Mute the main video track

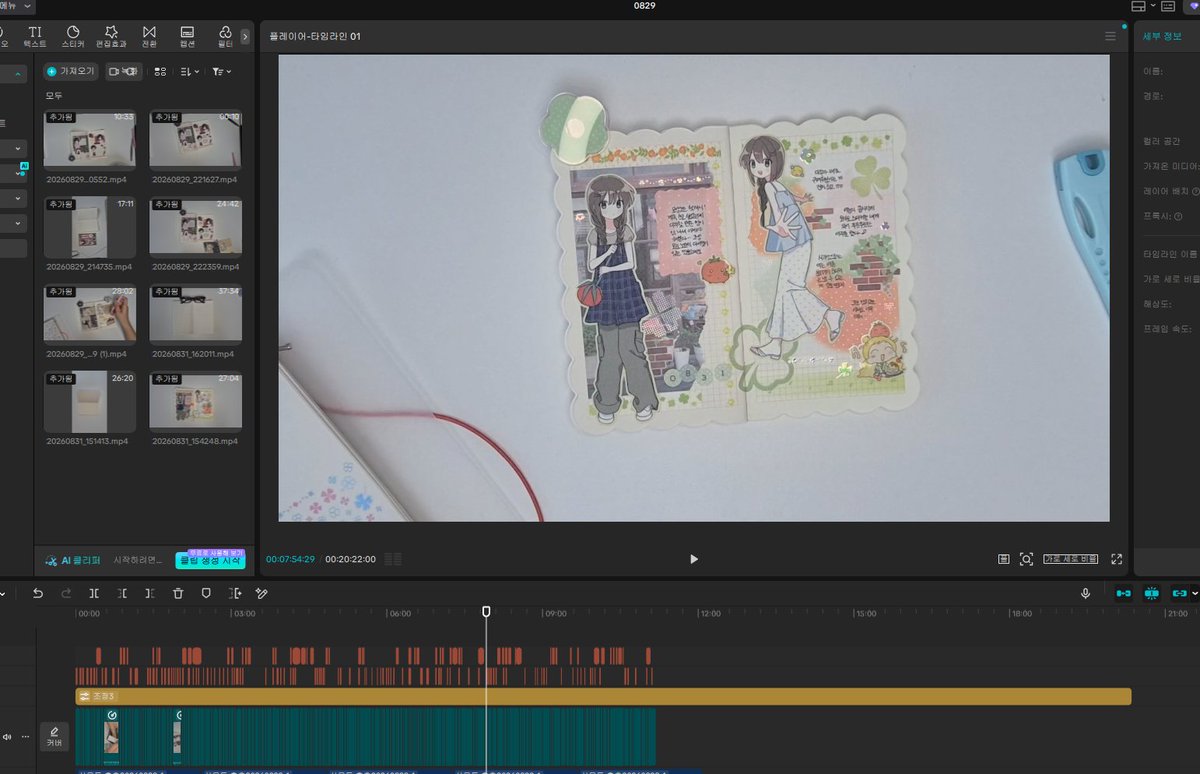point(8,737)
